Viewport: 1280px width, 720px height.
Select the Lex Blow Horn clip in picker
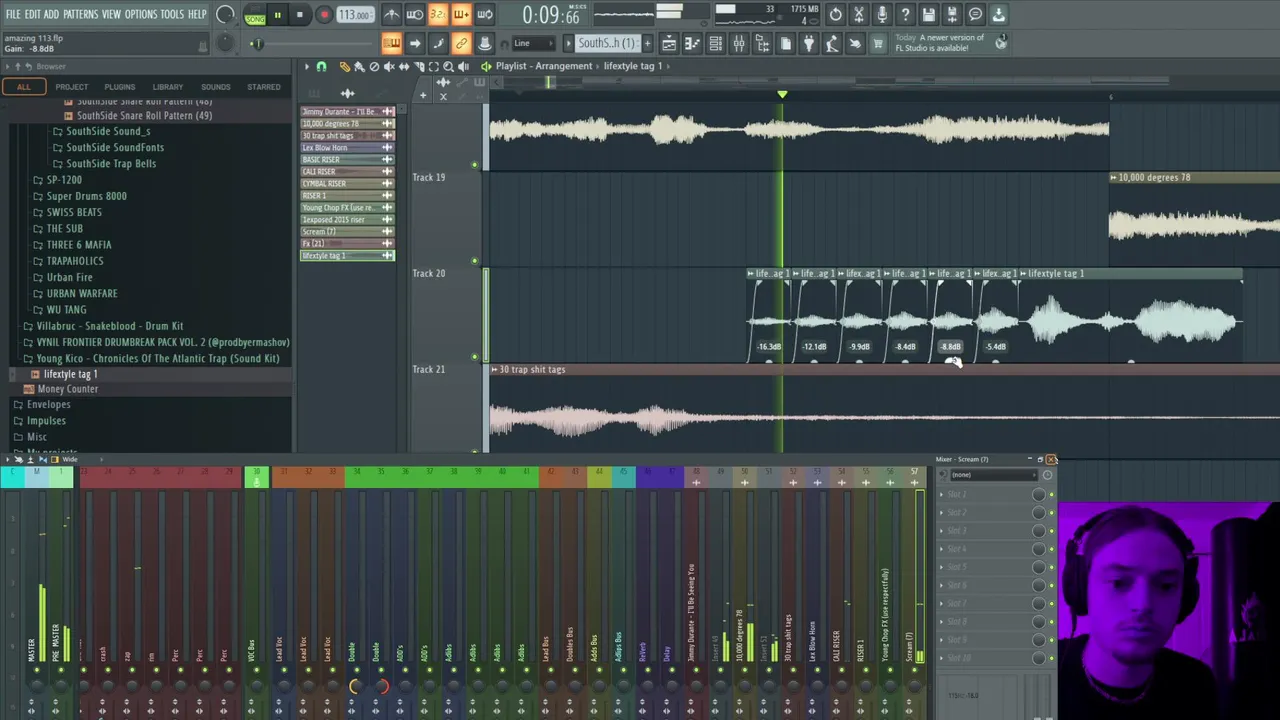pos(348,148)
